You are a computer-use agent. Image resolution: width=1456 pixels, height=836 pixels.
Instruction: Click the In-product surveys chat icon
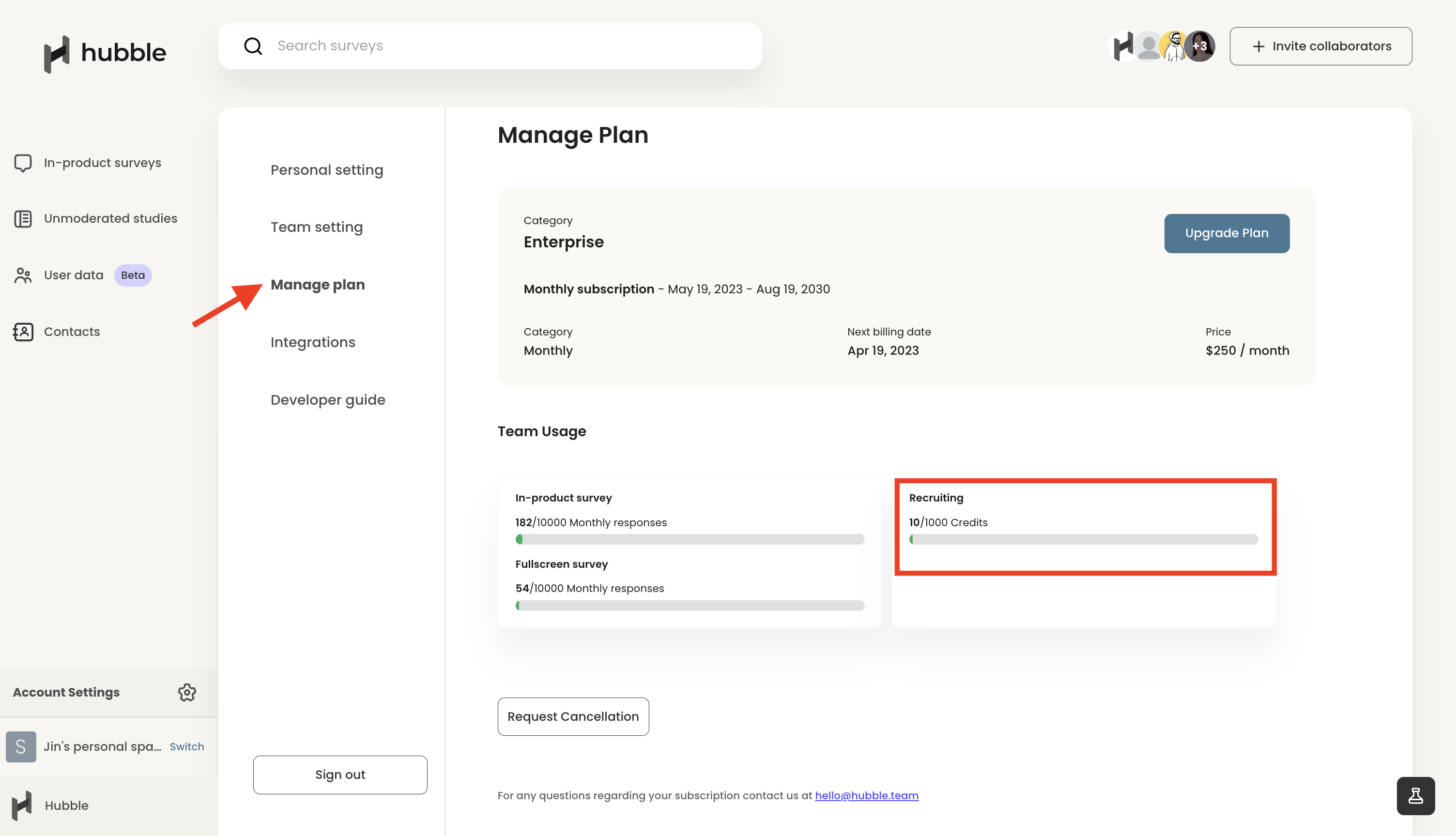[x=23, y=163]
